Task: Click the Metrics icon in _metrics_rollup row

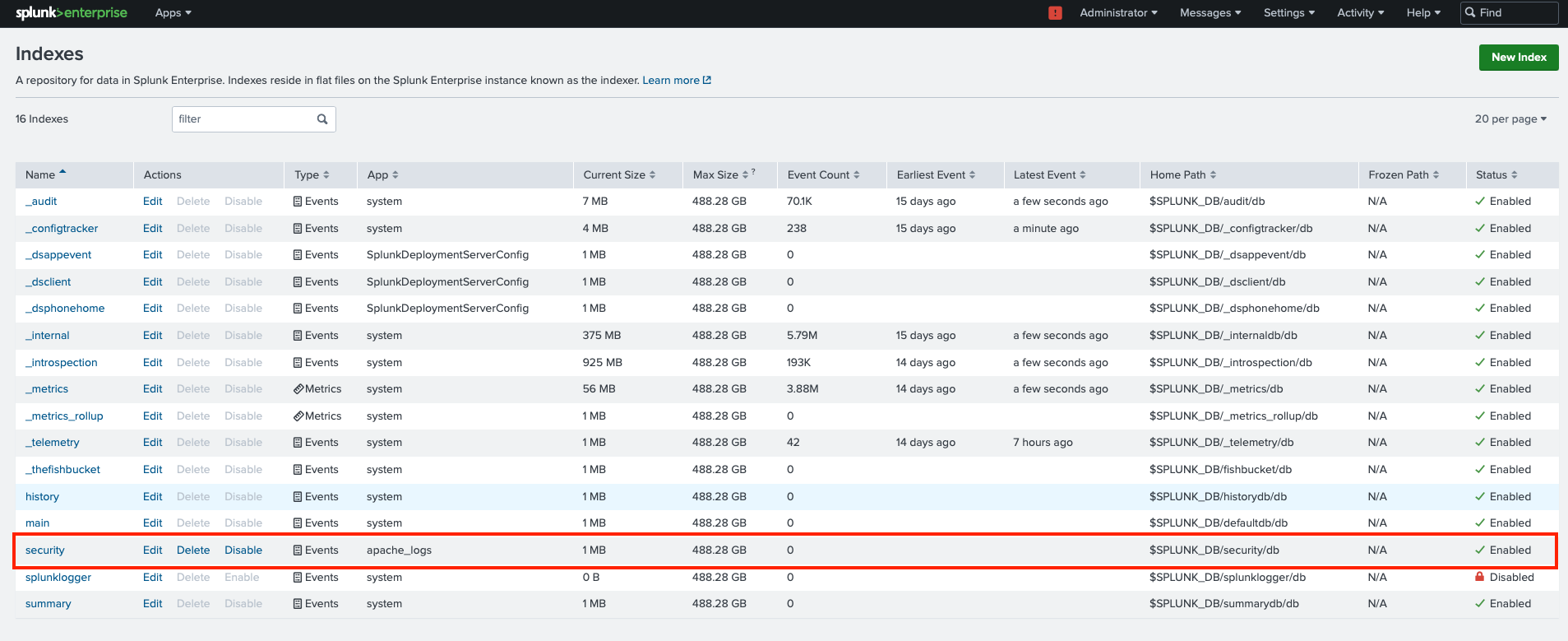Action: click(298, 416)
